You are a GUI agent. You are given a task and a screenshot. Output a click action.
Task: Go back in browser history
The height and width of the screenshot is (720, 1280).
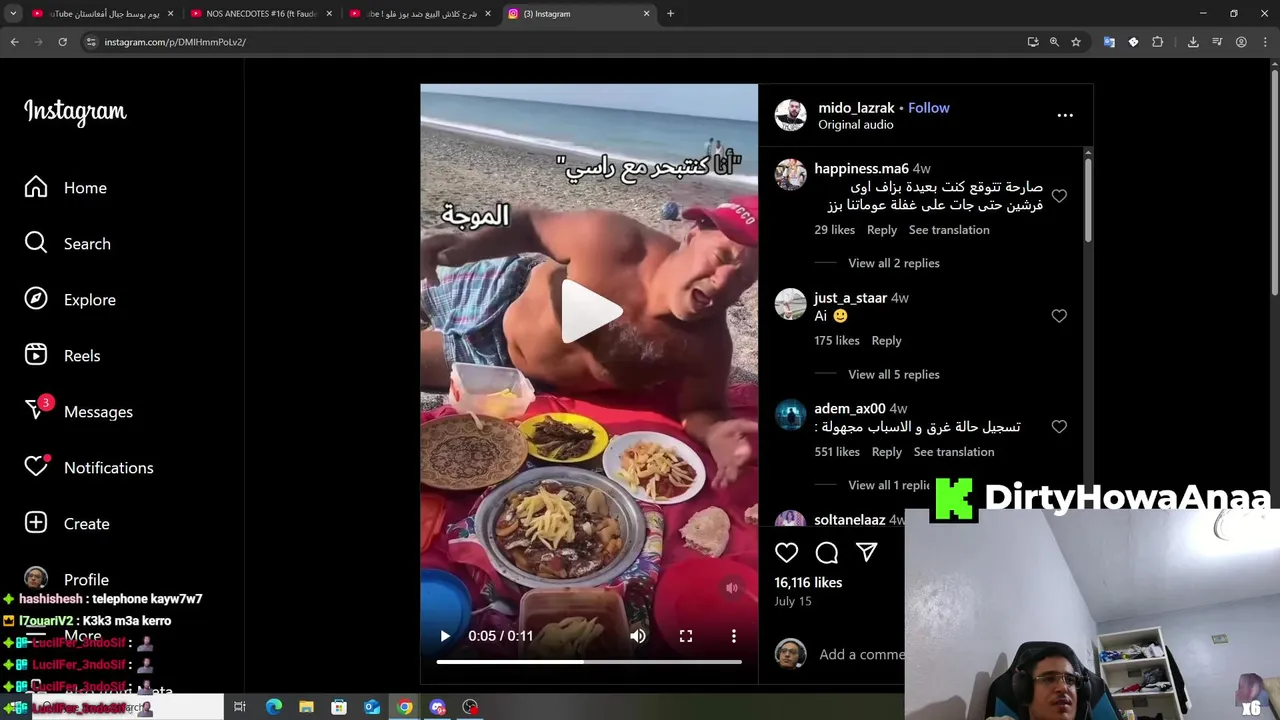(x=14, y=42)
